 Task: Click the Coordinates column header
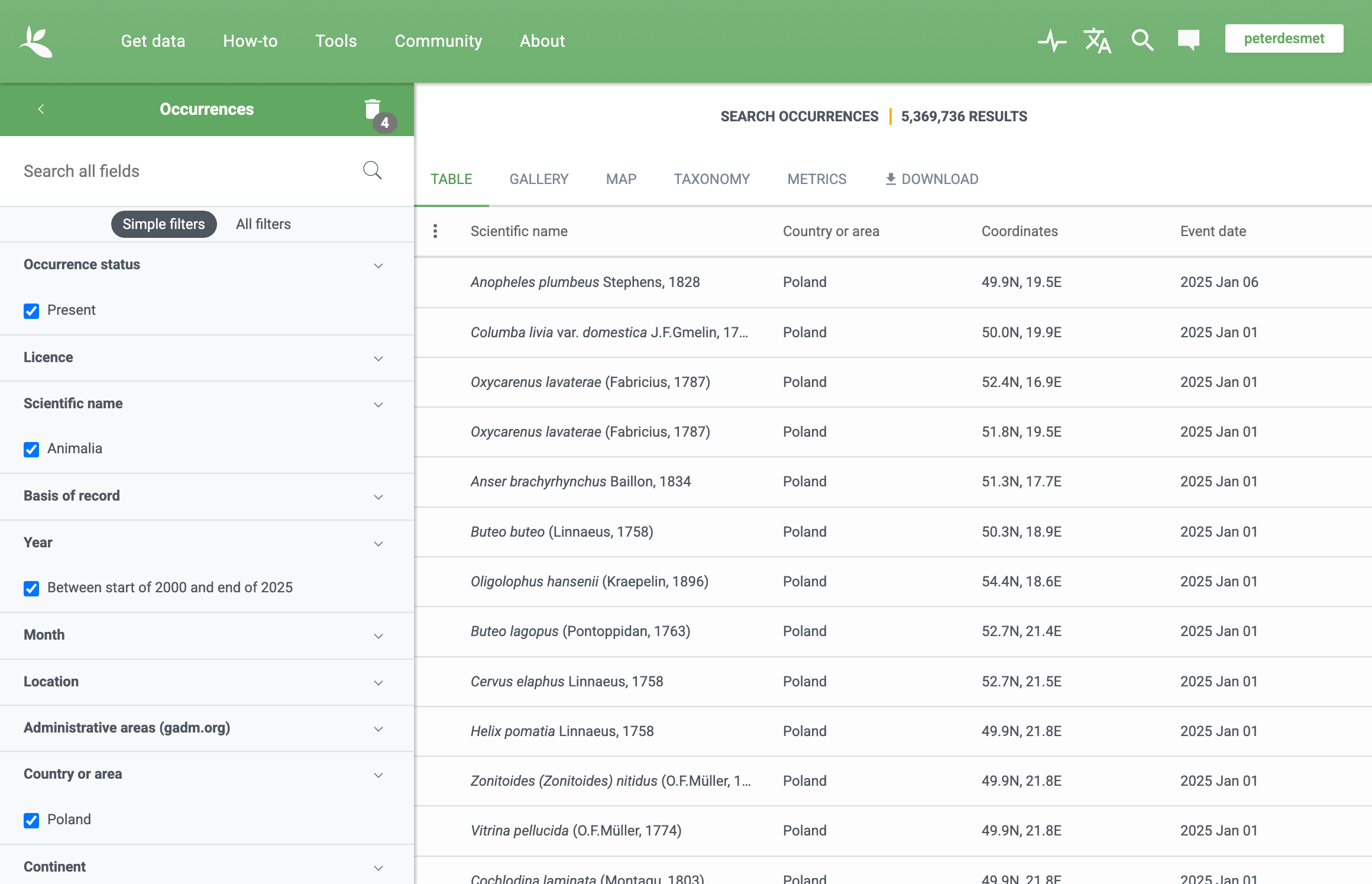(x=1020, y=231)
